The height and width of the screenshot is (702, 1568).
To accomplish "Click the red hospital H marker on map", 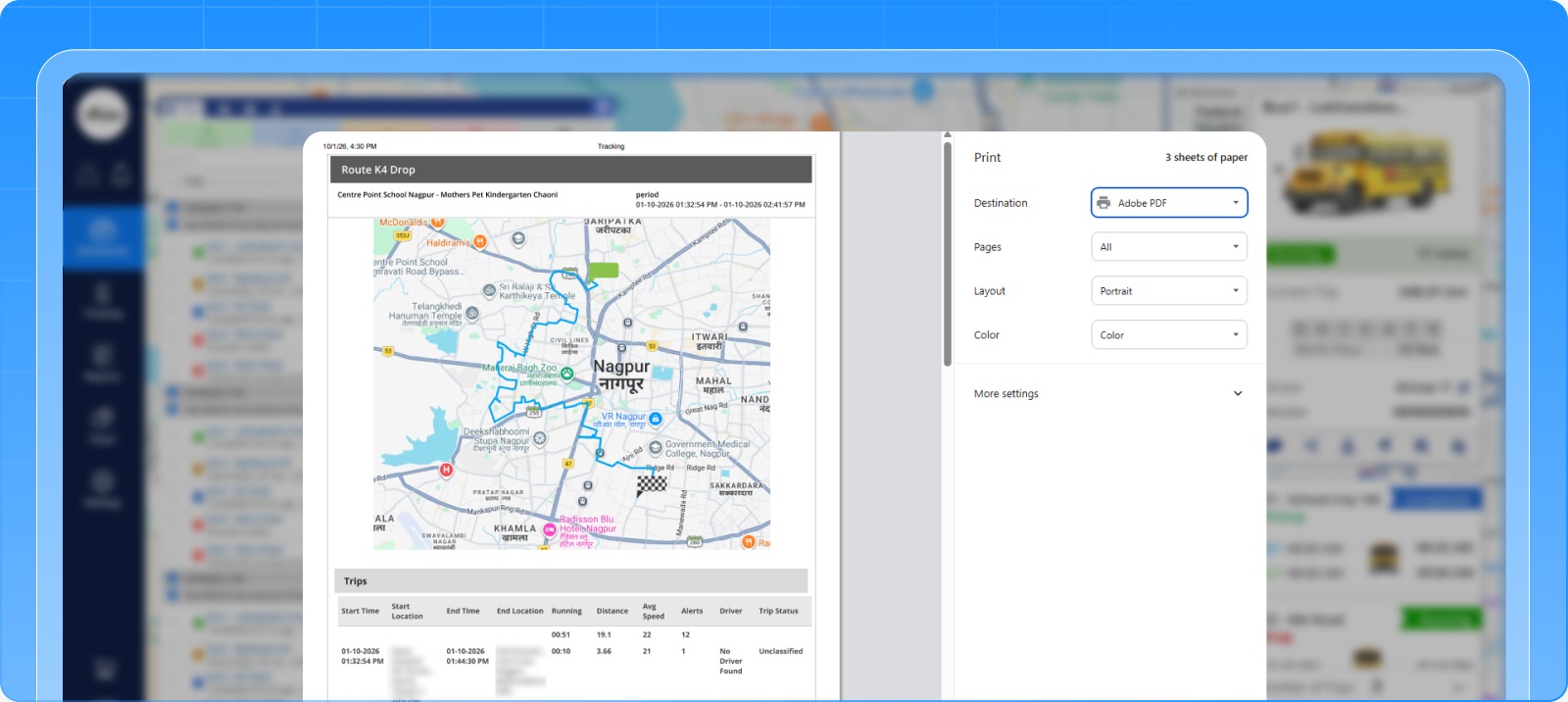I will (446, 470).
